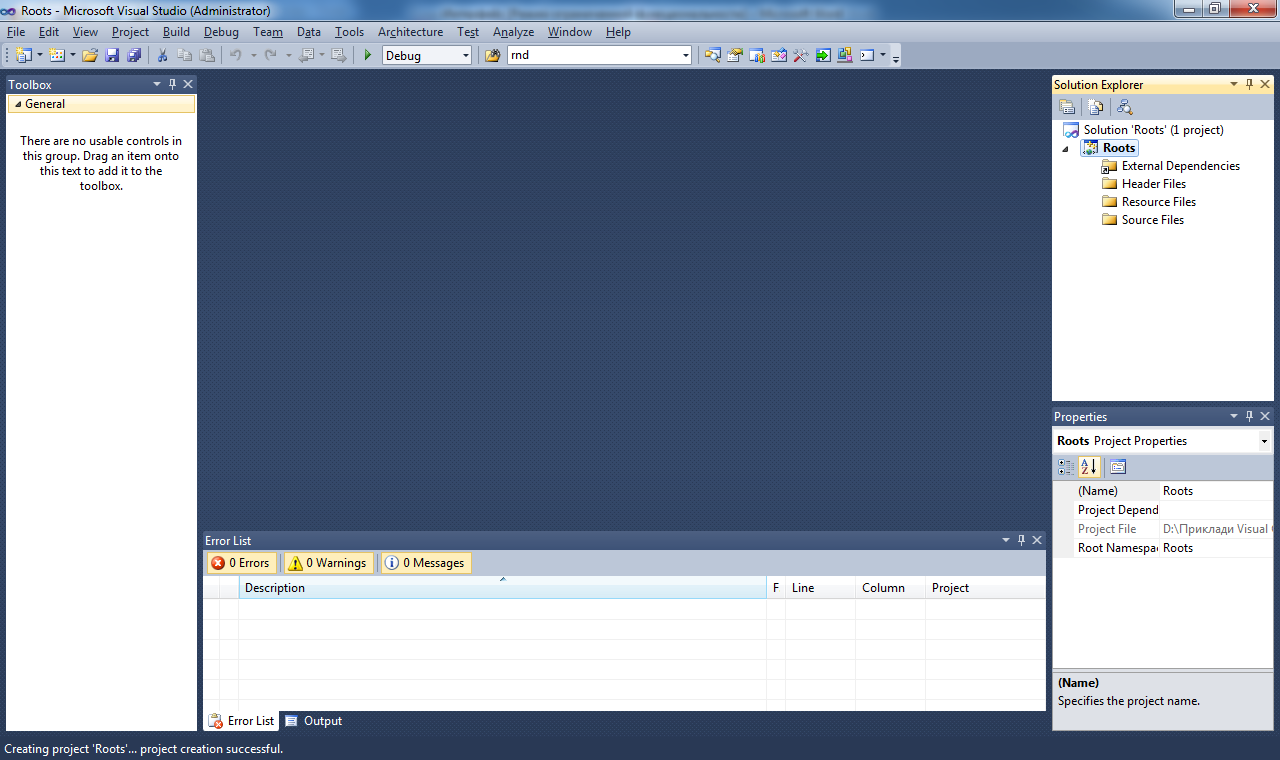1280x760 pixels.
Task: Click the Root Namespace property value
Action: coord(1216,548)
